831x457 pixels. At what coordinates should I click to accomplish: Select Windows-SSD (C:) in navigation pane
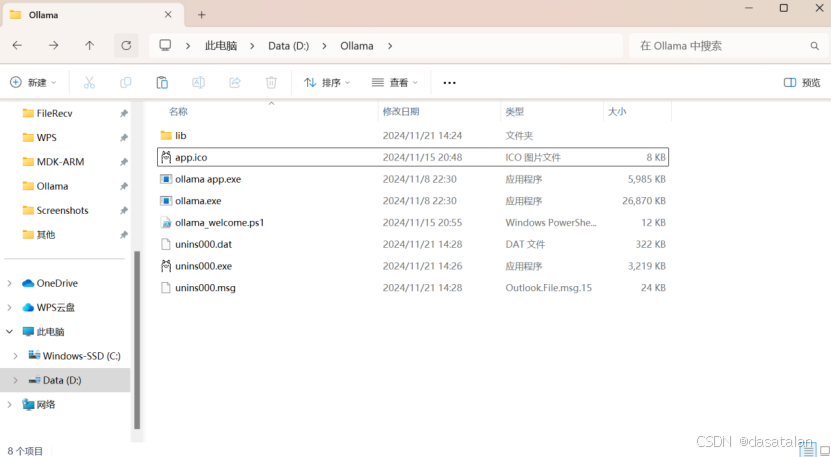tap(82, 356)
